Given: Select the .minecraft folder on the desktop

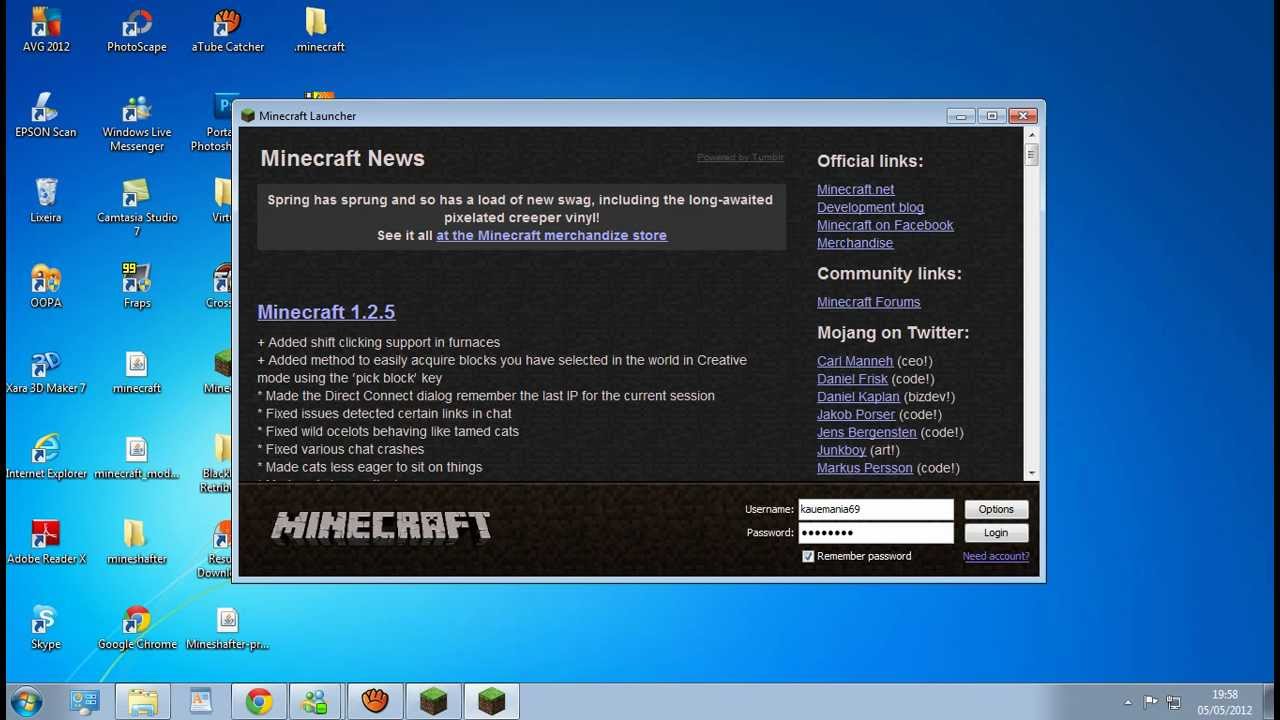Looking at the screenshot, I should click(319, 30).
